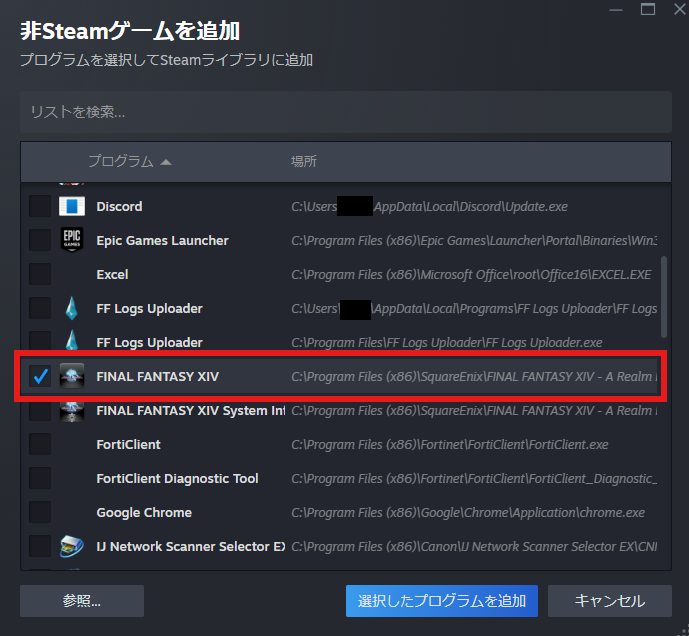Check the FortiClient Diagnostic Tool box

point(40,478)
